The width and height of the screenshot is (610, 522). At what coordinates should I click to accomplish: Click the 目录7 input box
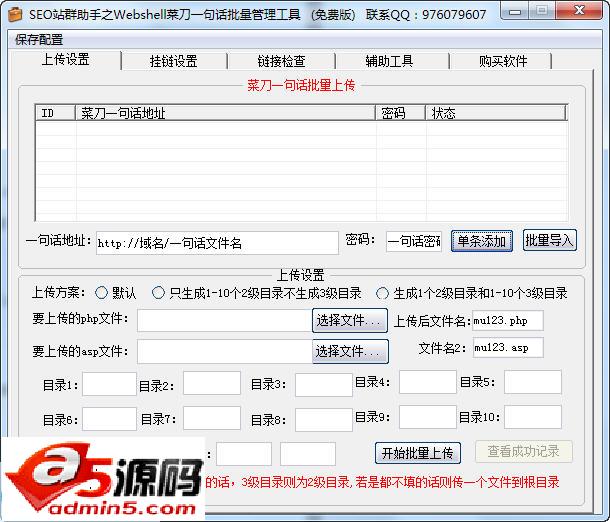[x=212, y=418]
